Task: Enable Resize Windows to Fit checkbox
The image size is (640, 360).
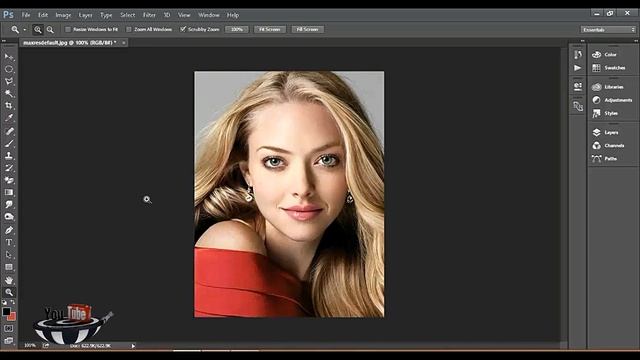Action: pos(68,29)
